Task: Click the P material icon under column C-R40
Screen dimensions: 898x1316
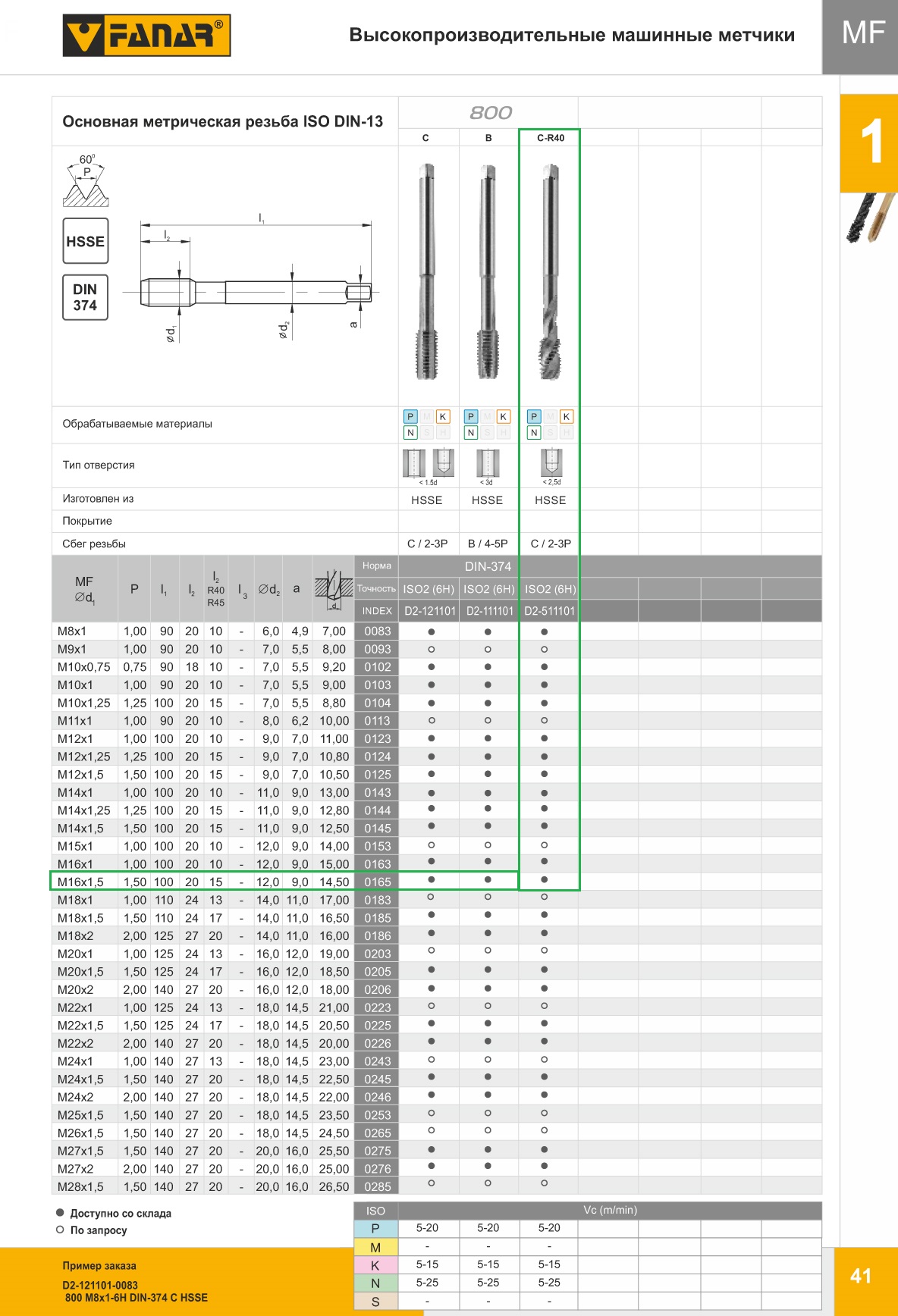Action: tap(534, 416)
